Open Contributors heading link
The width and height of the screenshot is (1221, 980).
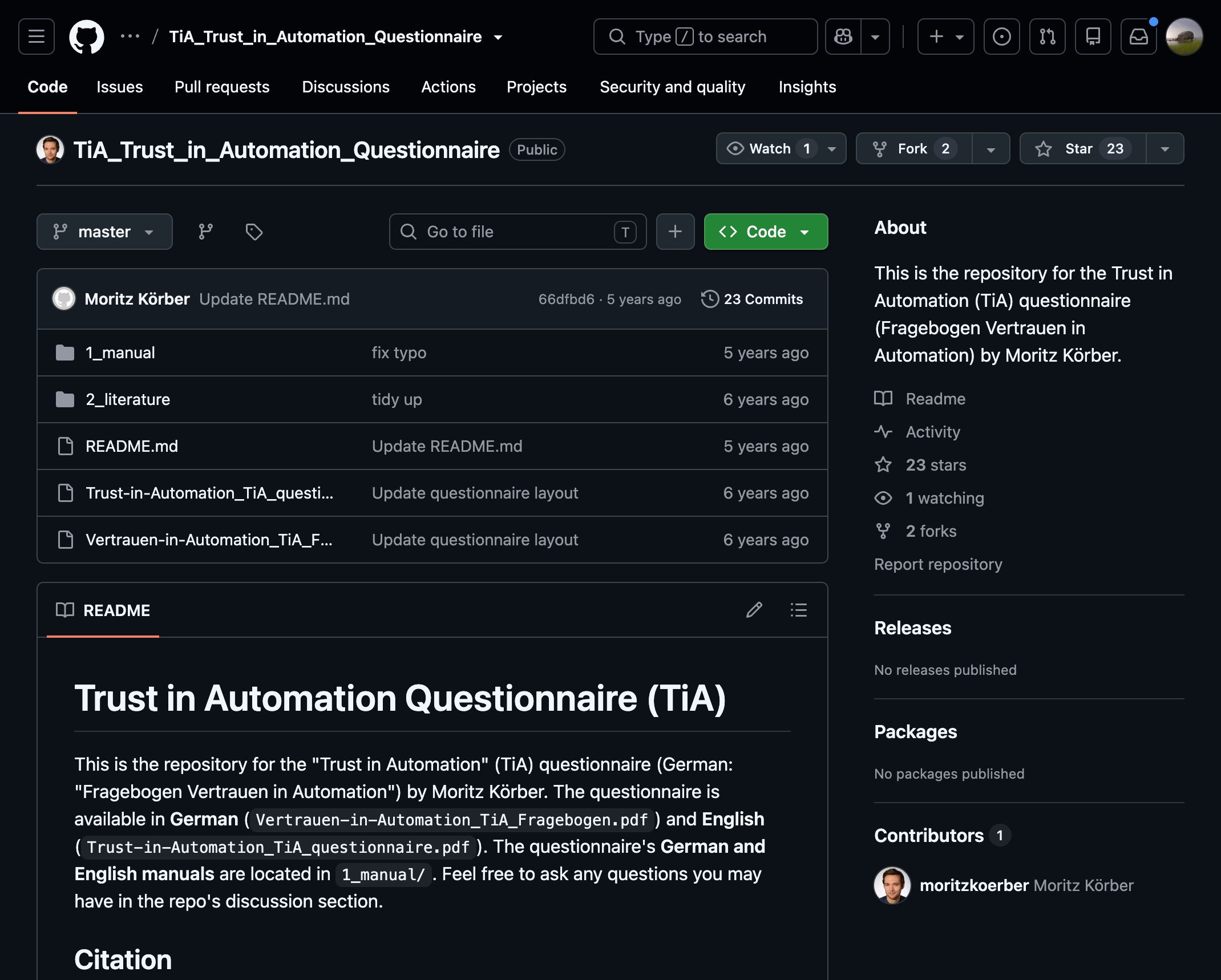pos(942,836)
